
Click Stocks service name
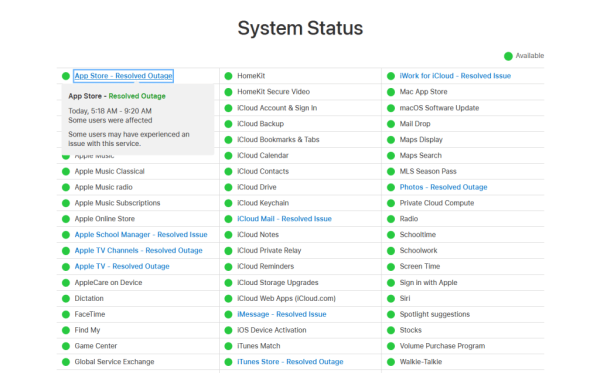[x=411, y=330]
